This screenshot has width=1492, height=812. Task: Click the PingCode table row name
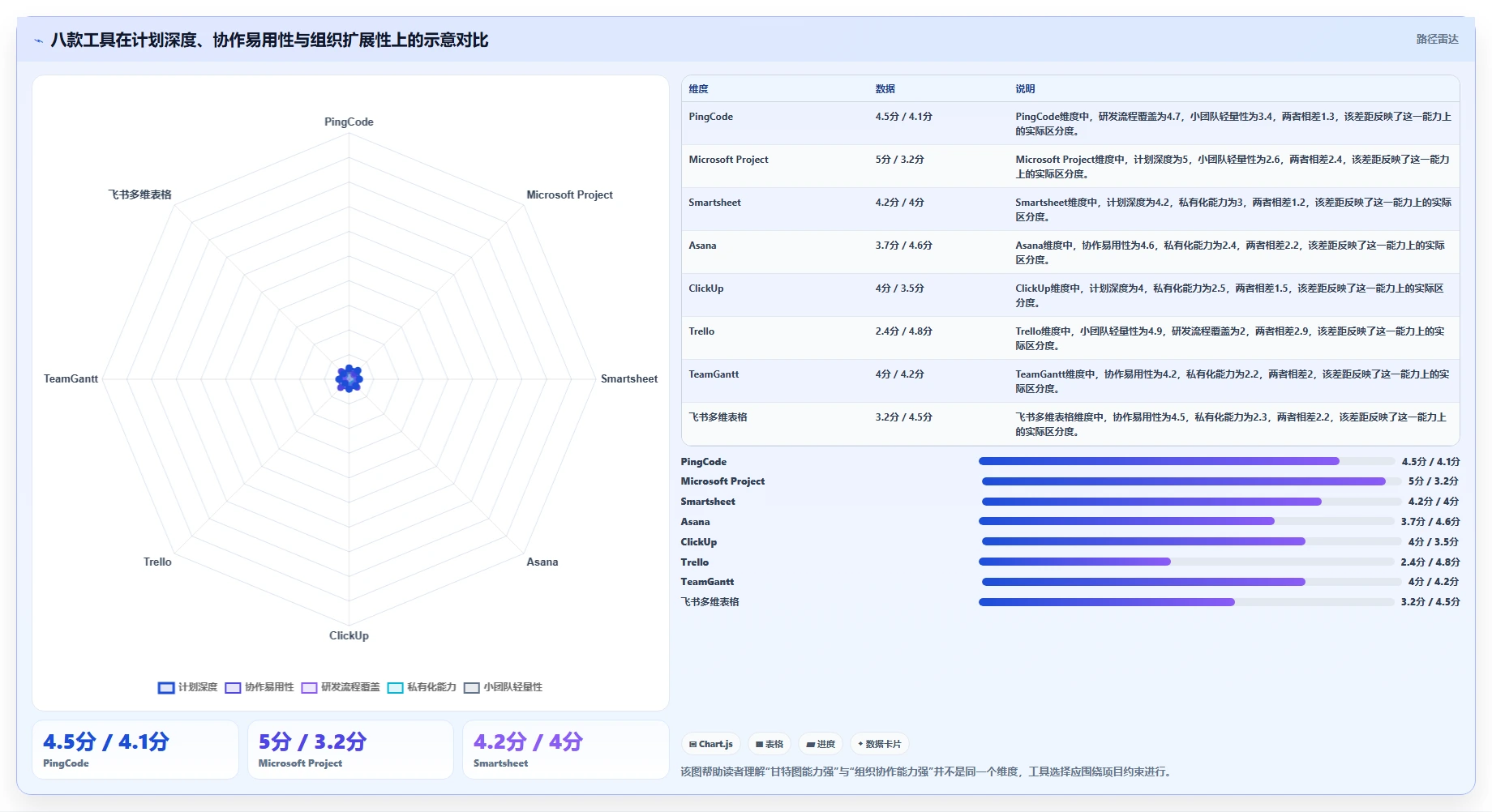710,117
